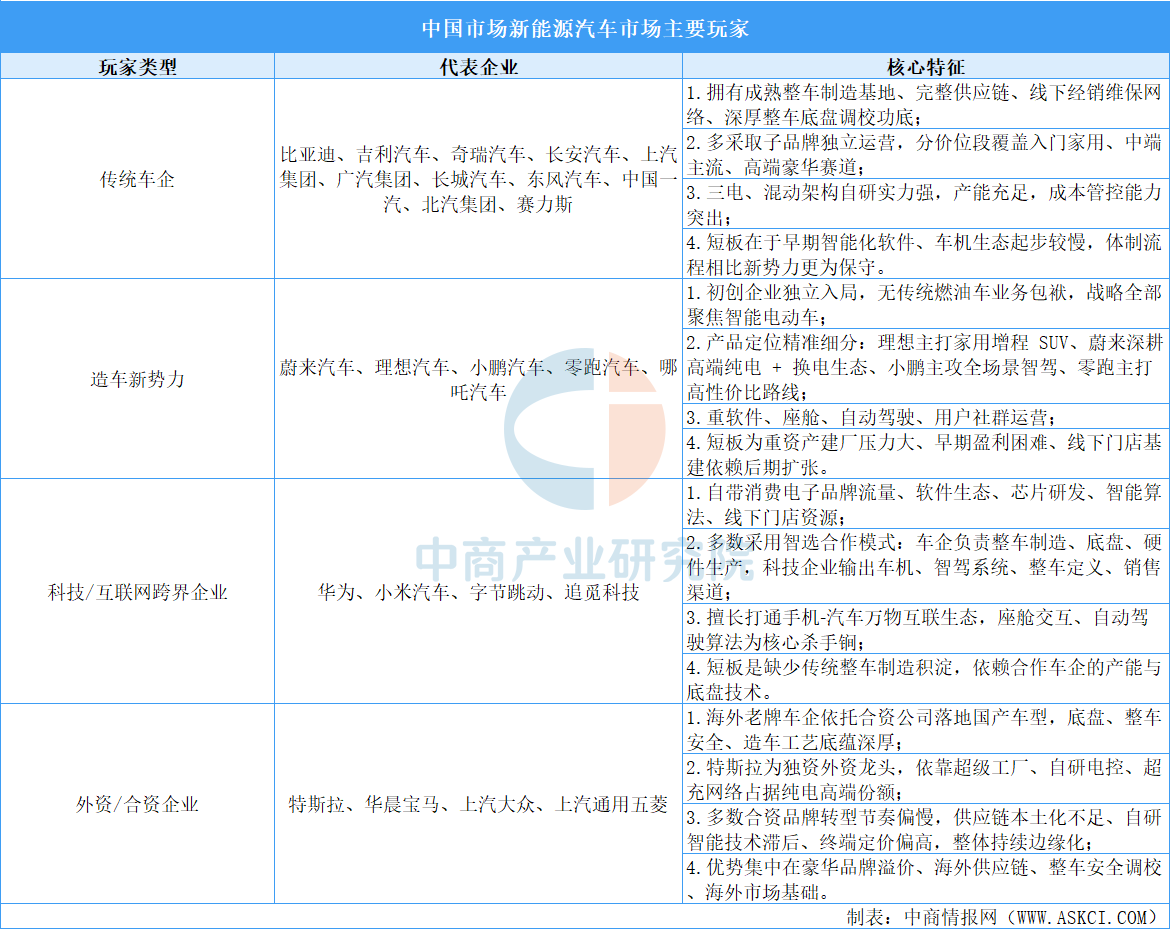Click the cell starting 3.多数合资品牌转型
Viewport: 1170px width, 929px height.
(925, 829)
